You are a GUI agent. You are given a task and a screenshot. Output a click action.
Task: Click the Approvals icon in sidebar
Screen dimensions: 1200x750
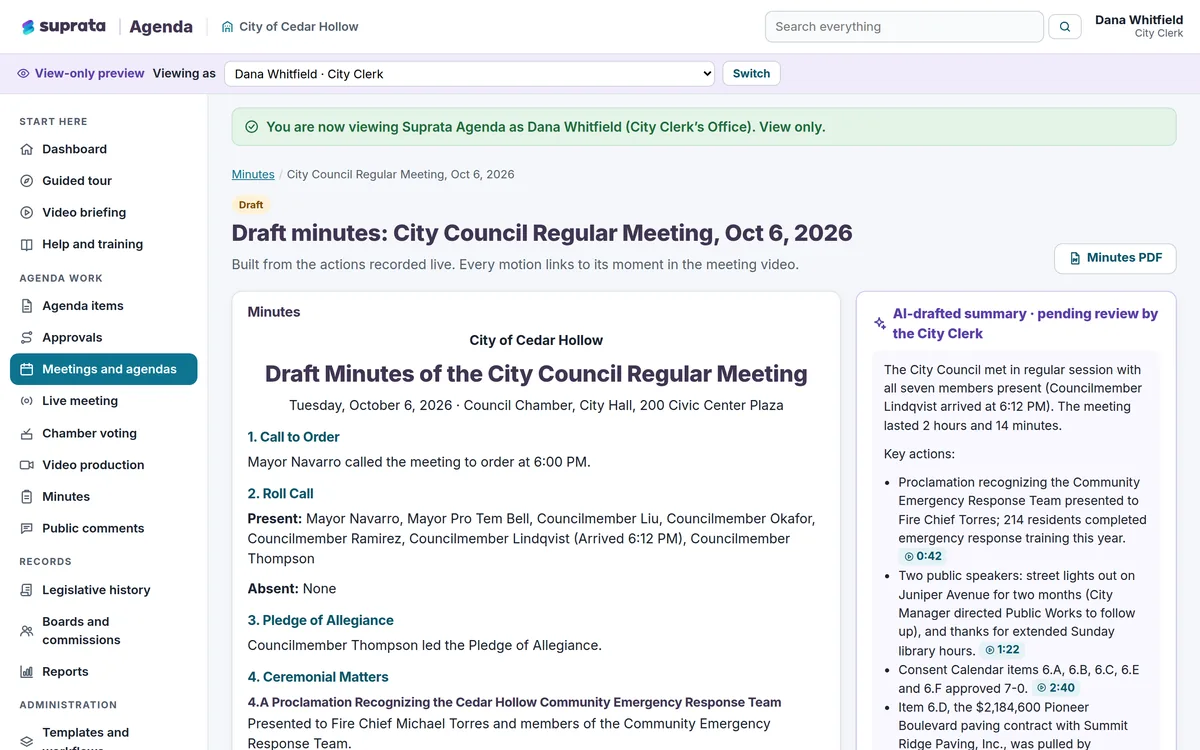pos(27,338)
